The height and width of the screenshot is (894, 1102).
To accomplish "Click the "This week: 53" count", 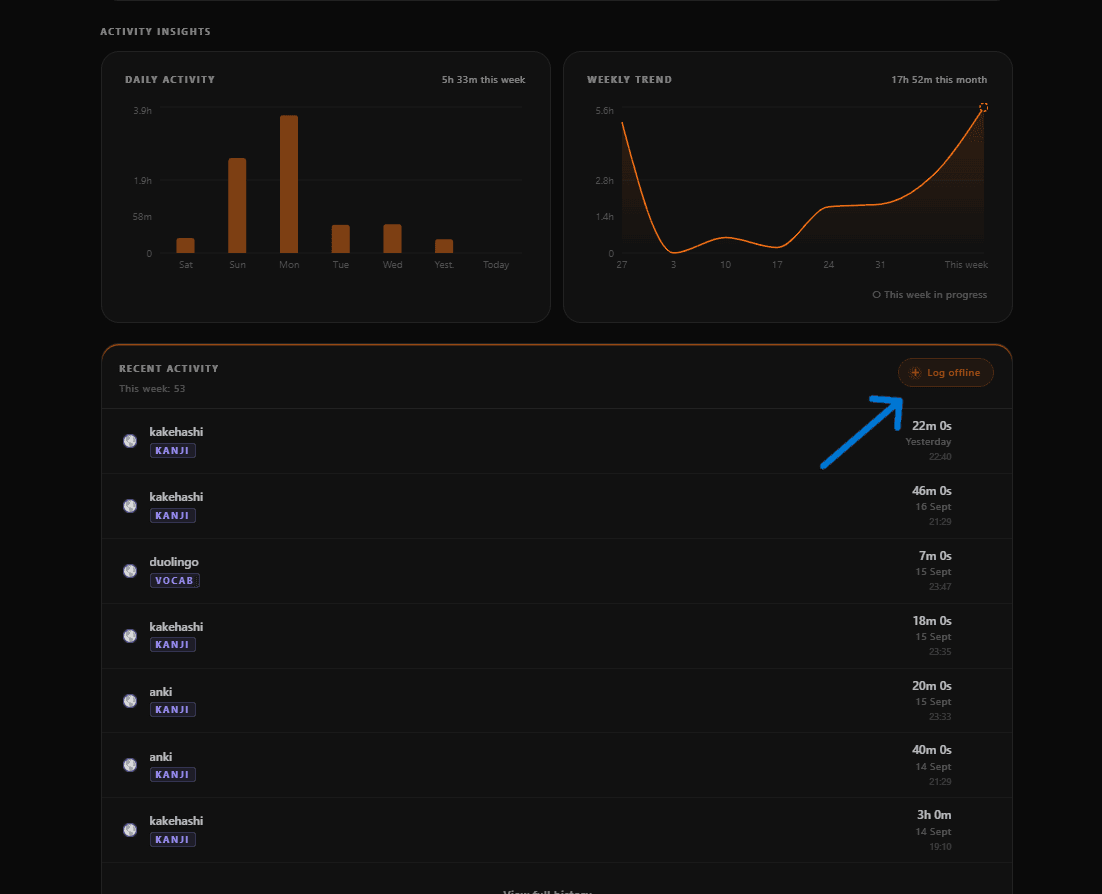I will (152, 389).
